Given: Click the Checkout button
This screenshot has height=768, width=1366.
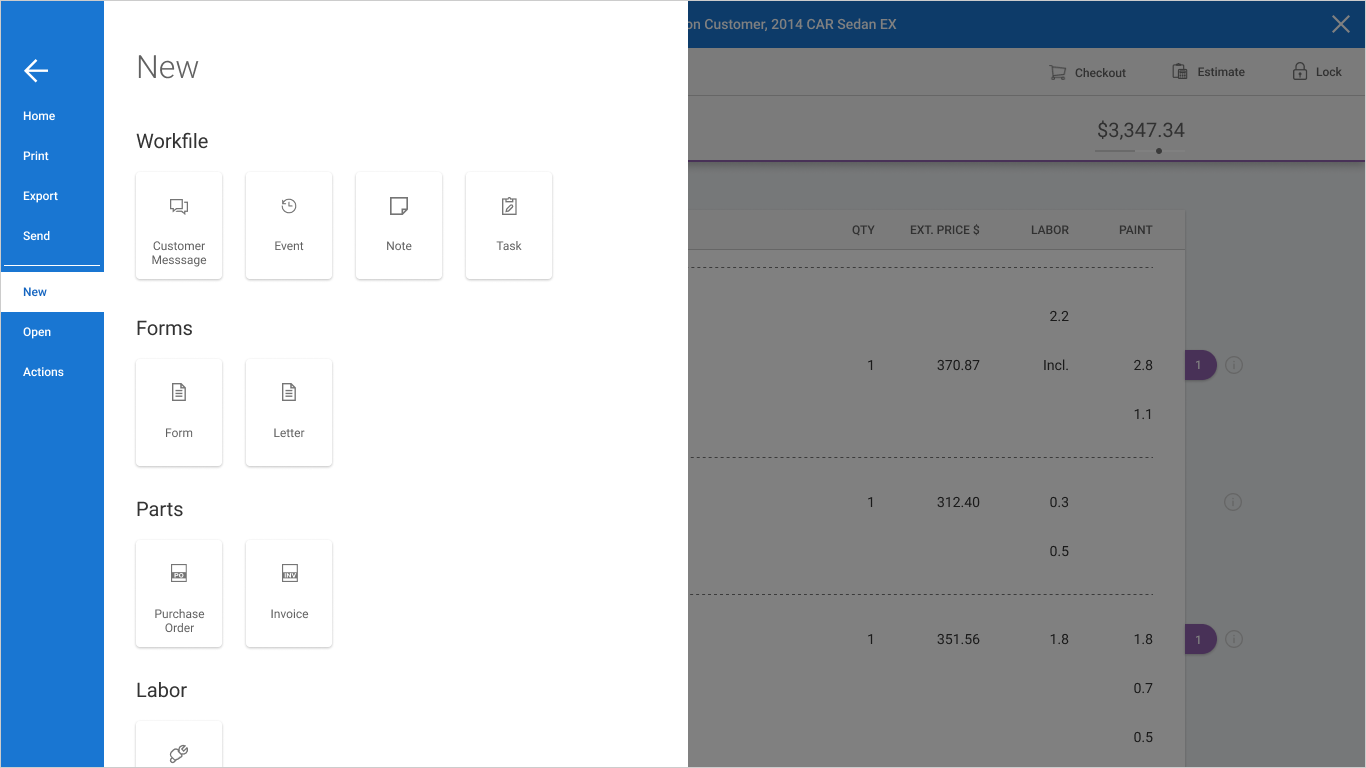Looking at the screenshot, I should click(x=1087, y=72).
